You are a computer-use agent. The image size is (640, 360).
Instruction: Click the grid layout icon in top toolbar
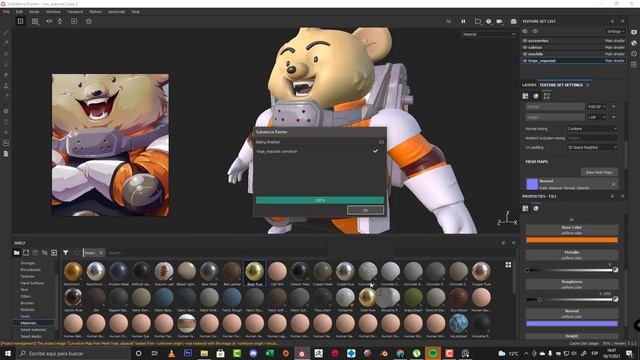point(35,21)
